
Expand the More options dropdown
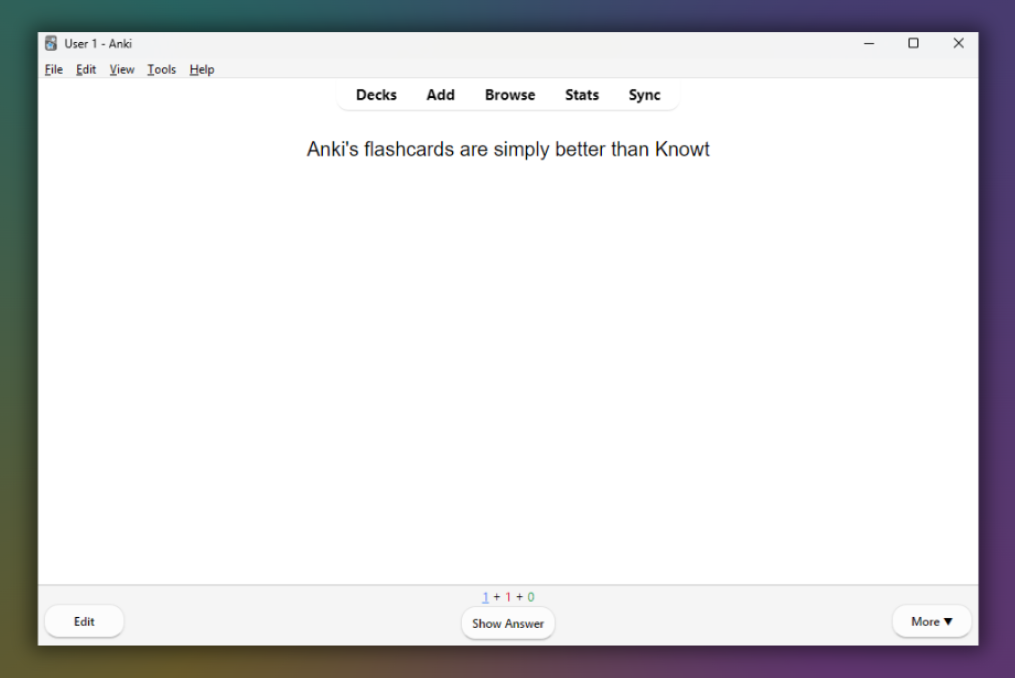coord(931,620)
